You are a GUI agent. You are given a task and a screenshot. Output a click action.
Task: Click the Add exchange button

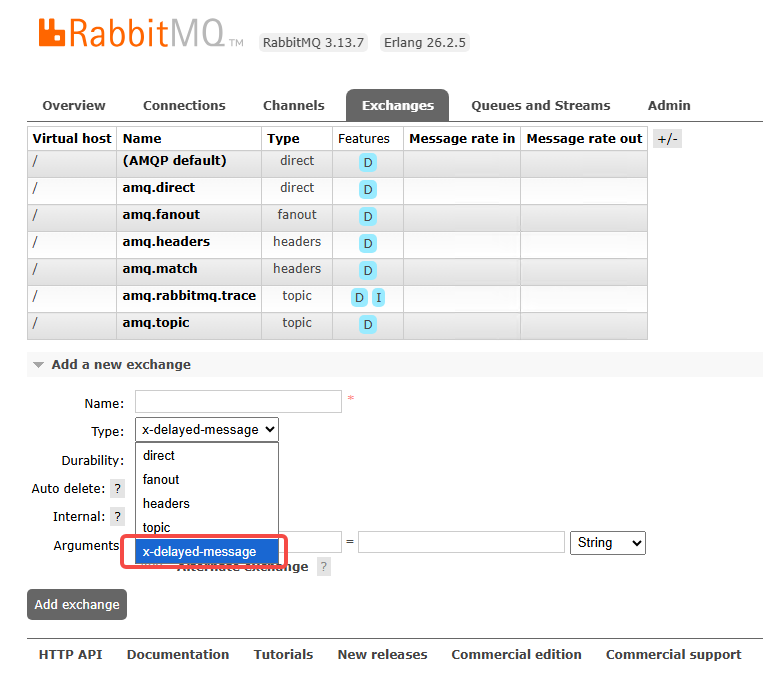click(x=77, y=604)
